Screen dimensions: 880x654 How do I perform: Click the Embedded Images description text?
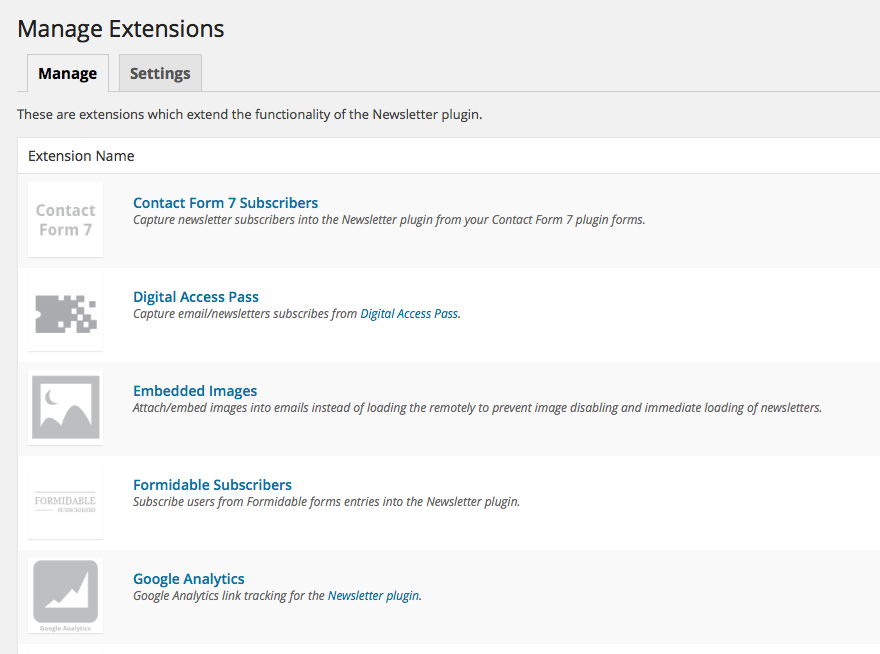tap(477, 408)
